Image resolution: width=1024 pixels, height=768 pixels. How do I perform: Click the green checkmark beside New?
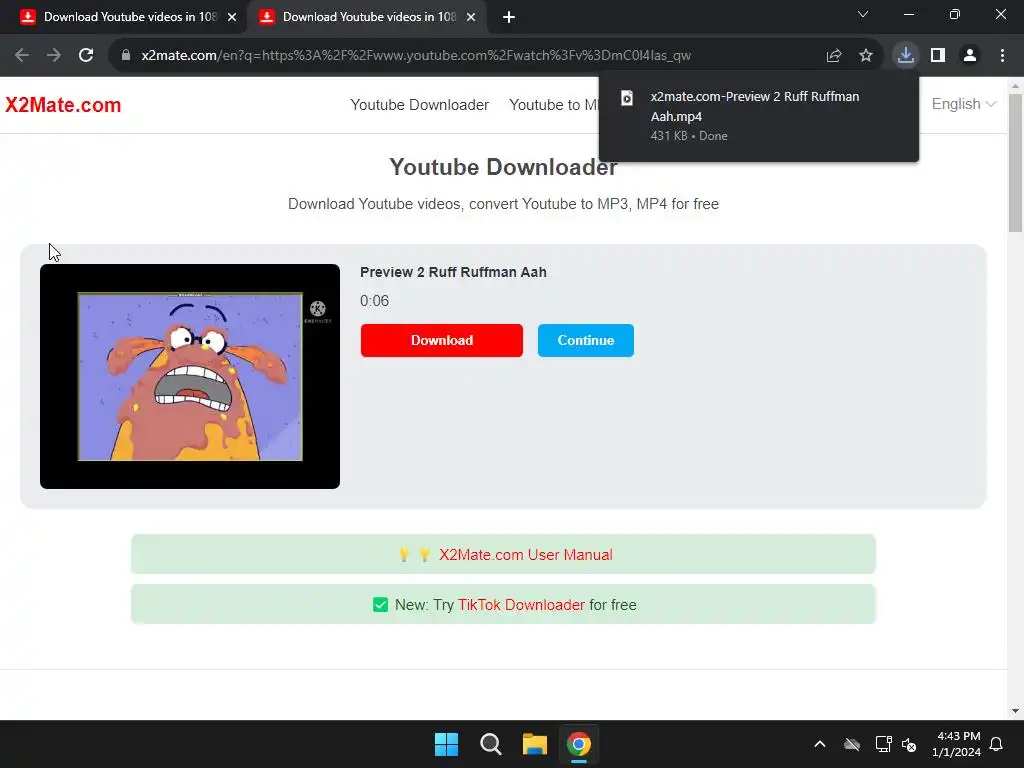[380, 605]
